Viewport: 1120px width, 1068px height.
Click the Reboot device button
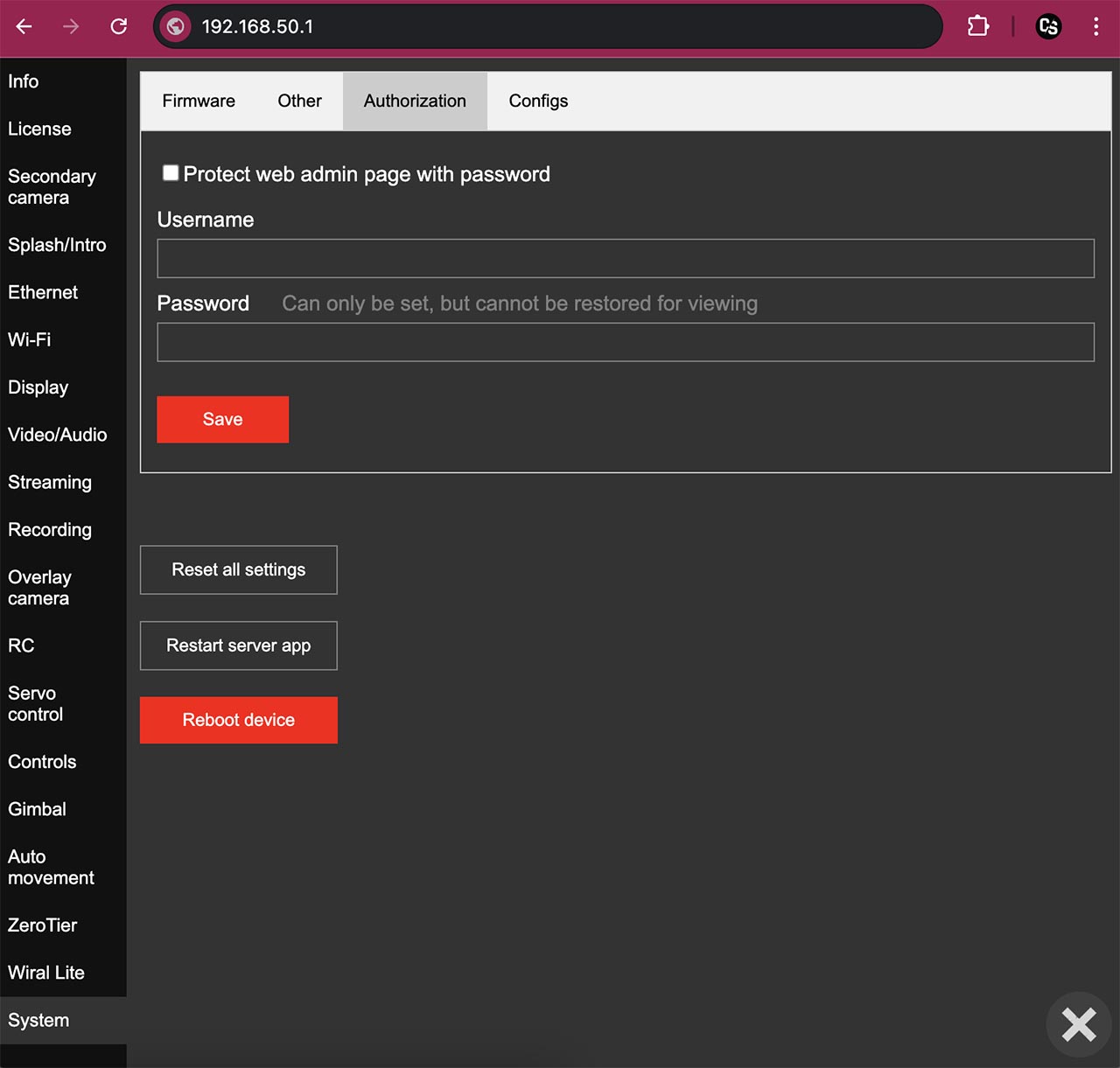pos(239,721)
